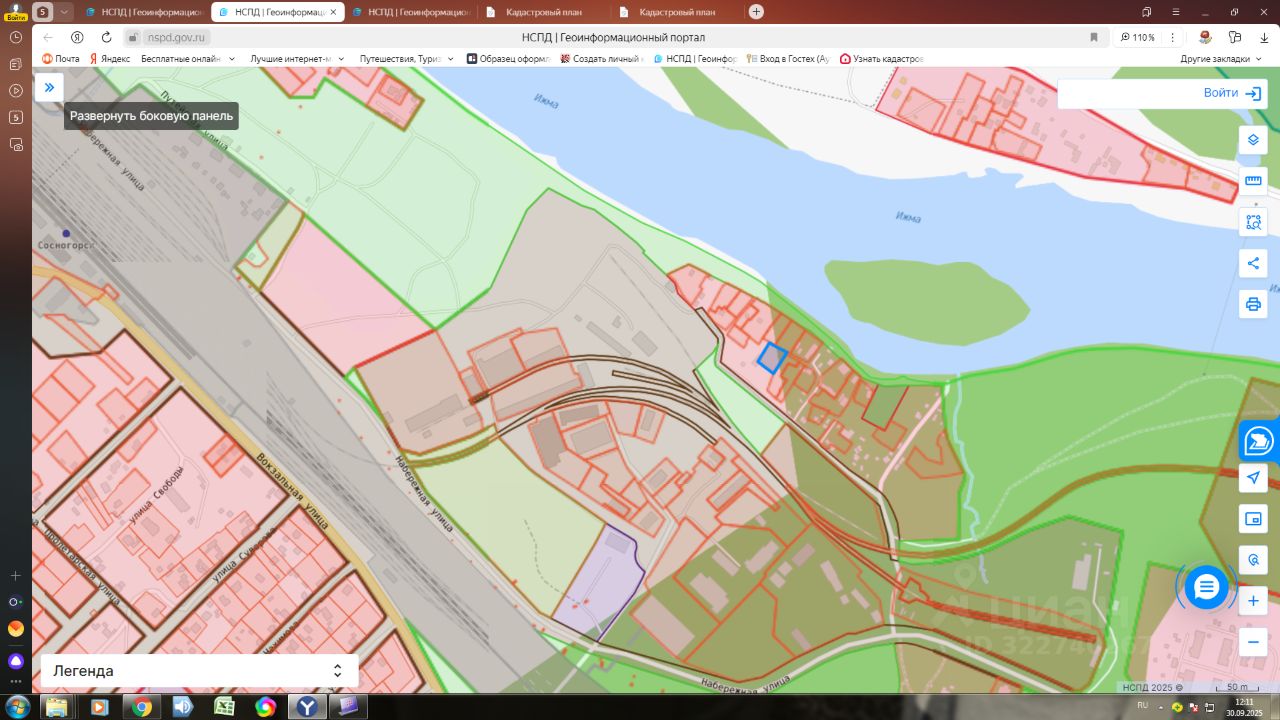Change input language via RU indicator
1280x720 pixels.
1142,705
